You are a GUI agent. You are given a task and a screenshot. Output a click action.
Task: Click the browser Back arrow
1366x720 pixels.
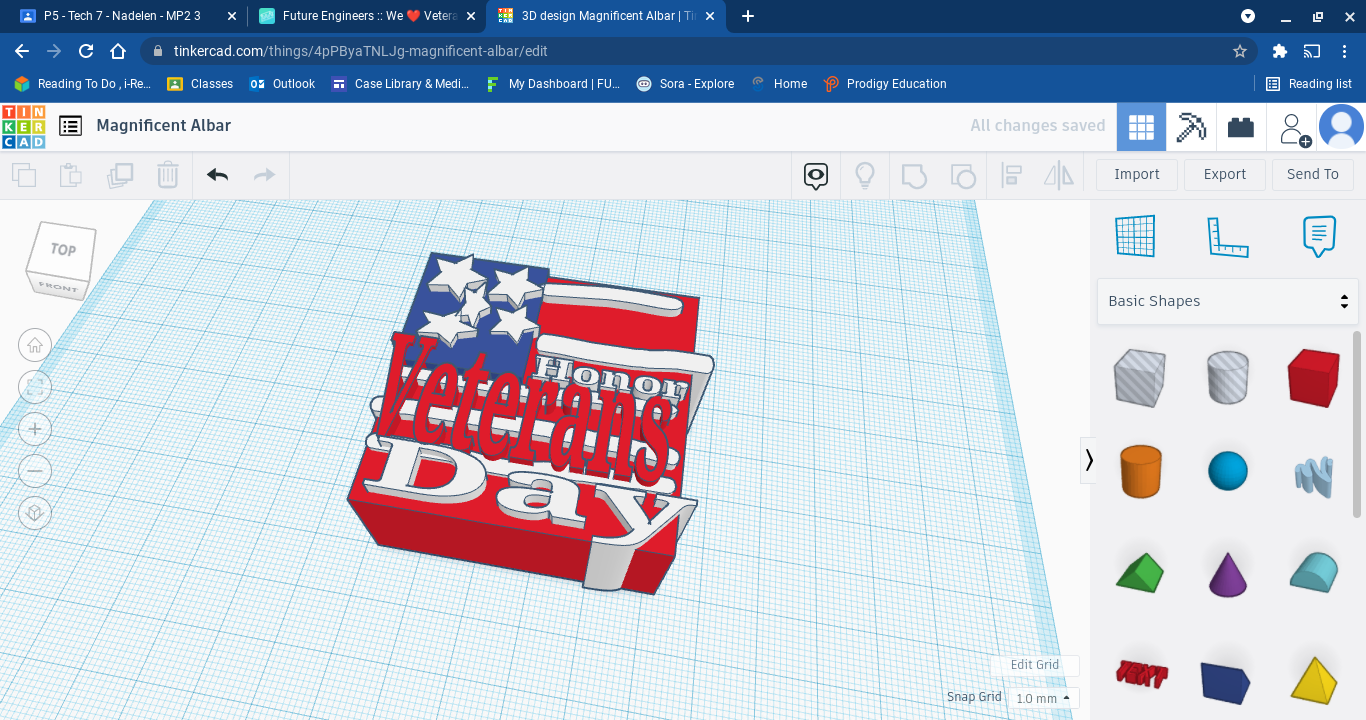tap(22, 51)
